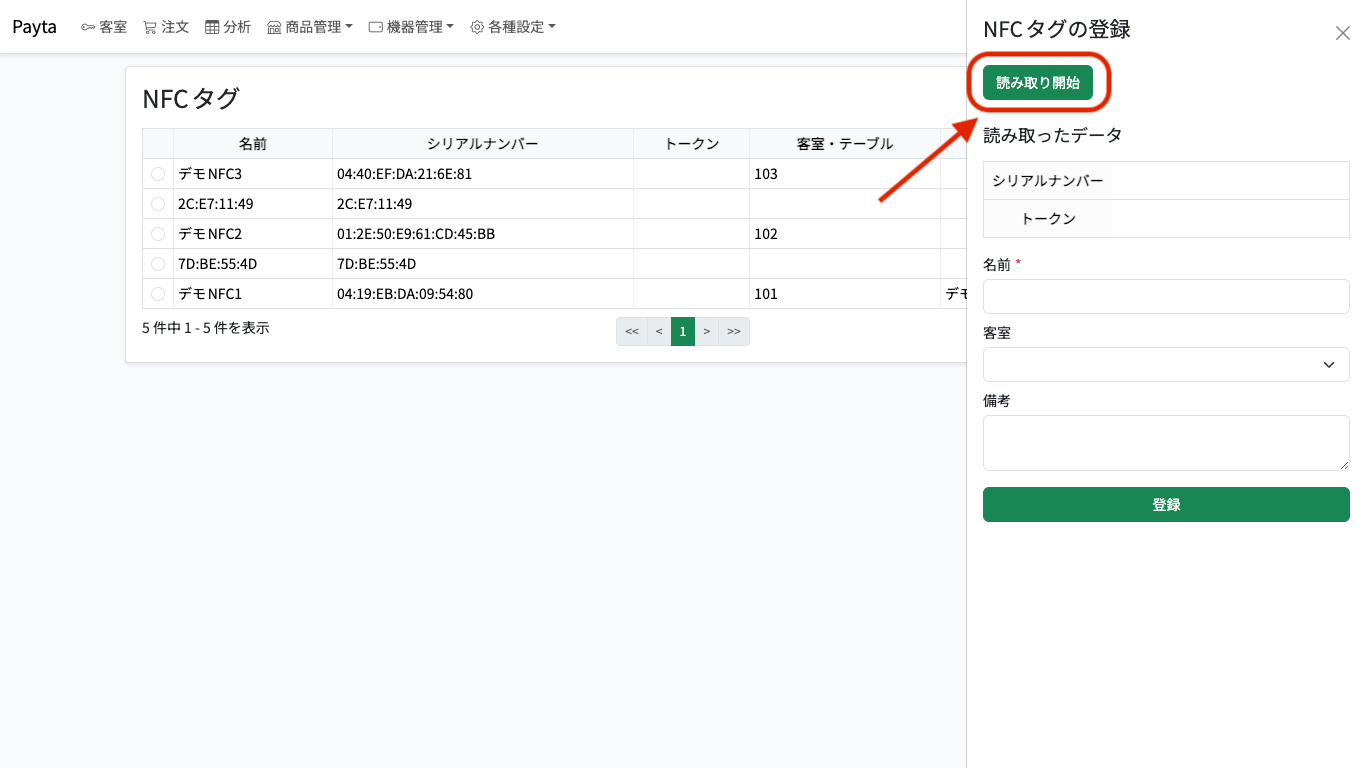The image size is (1366, 768).
Task: Select page 1 in pagination
Action: point(683,331)
